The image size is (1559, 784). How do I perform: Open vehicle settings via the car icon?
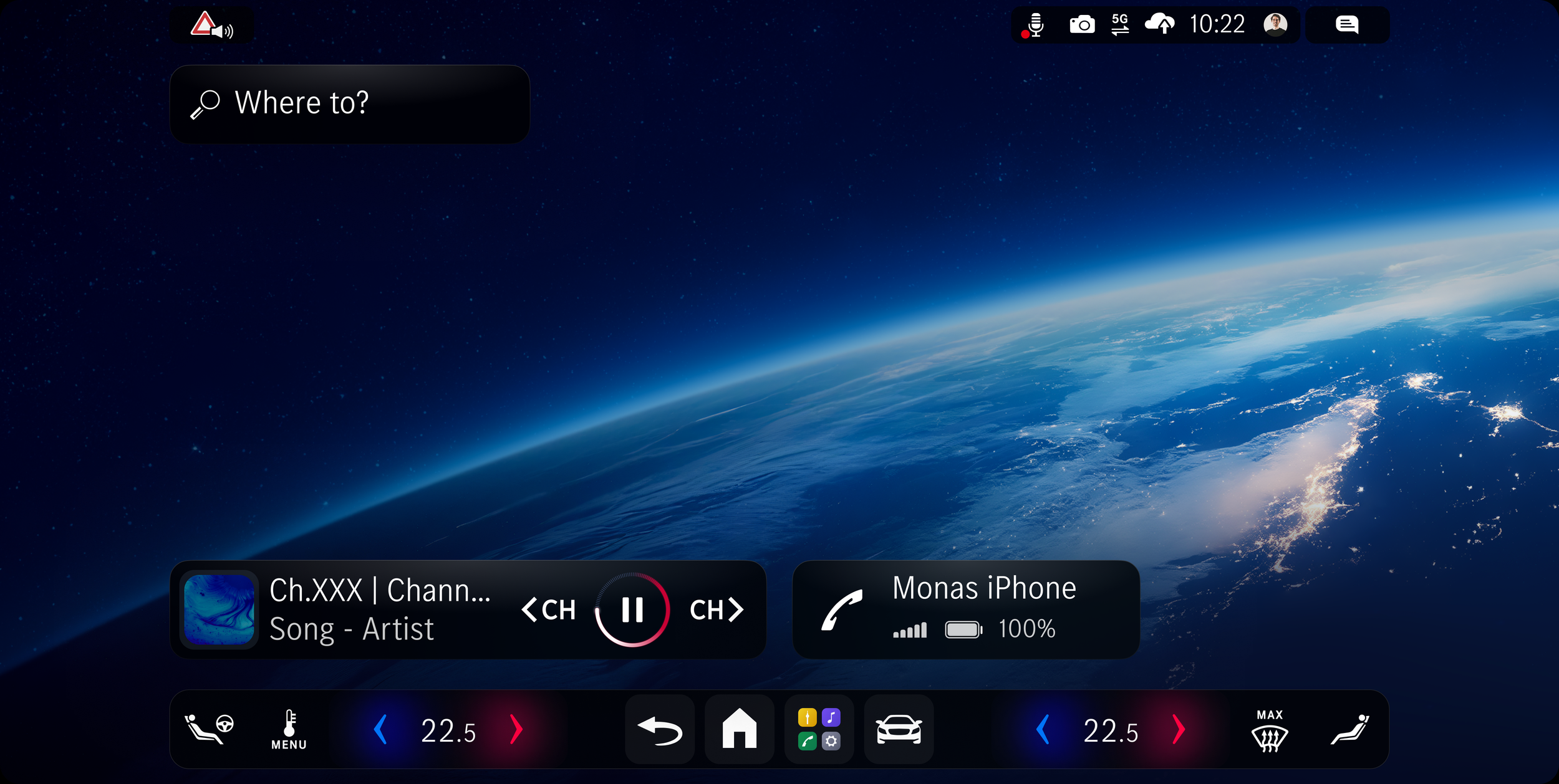pos(898,728)
